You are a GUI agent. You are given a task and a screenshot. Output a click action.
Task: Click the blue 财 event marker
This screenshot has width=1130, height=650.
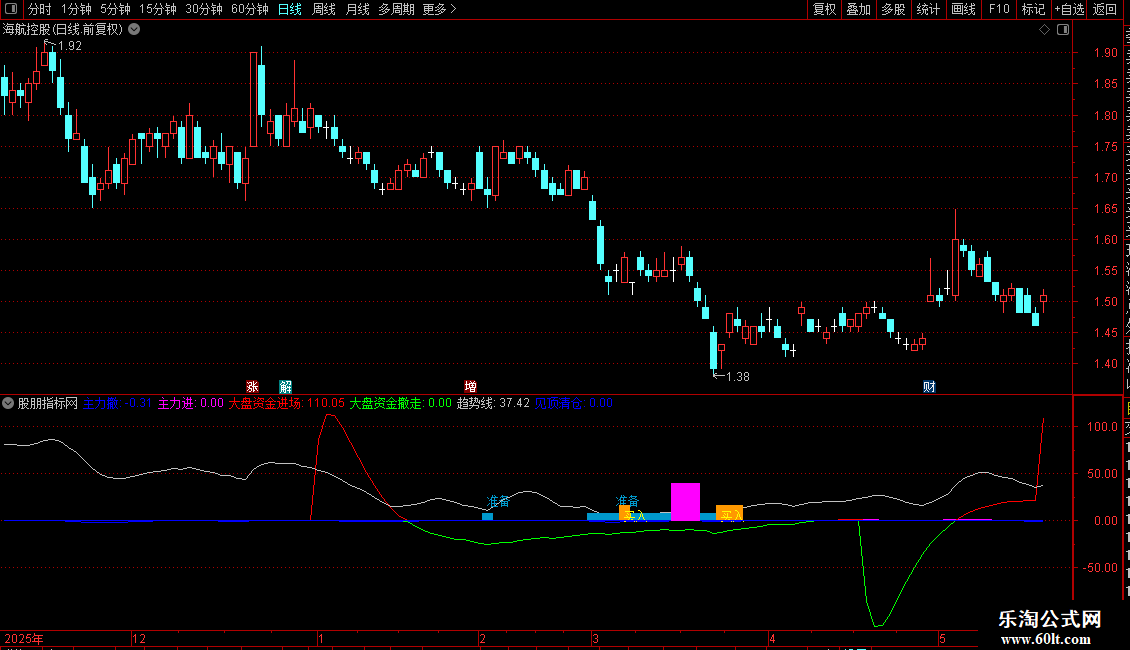(x=929, y=387)
